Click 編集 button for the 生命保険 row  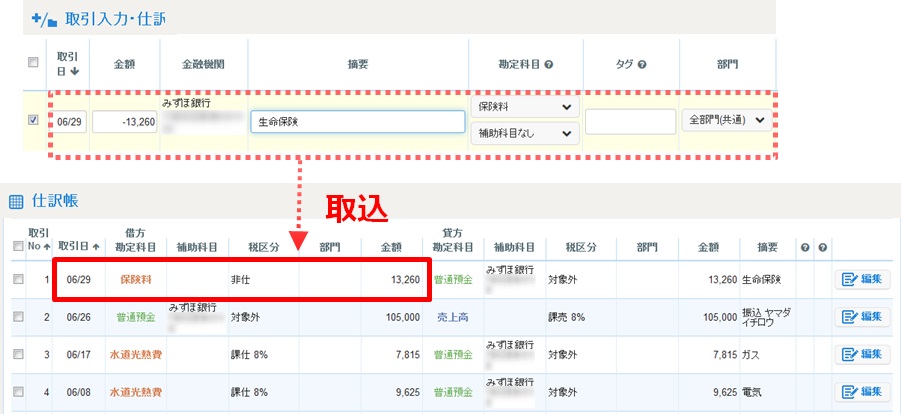tap(862, 280)
